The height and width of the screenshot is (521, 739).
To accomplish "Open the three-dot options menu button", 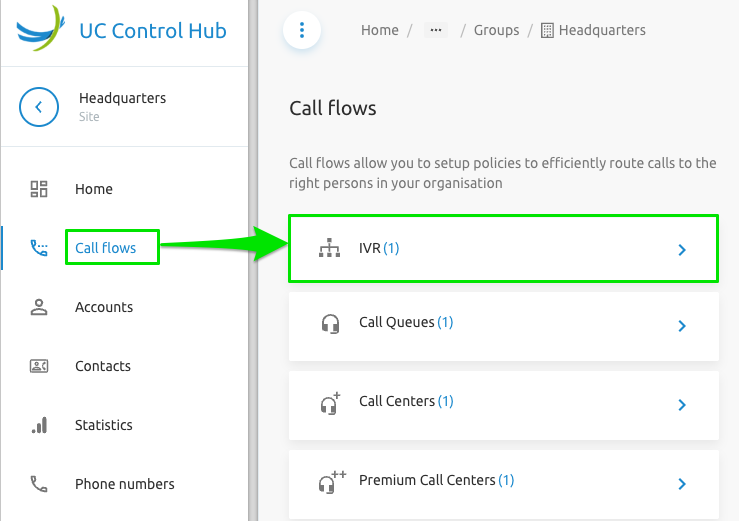I will pyautogui.click(x=302, y=30).
